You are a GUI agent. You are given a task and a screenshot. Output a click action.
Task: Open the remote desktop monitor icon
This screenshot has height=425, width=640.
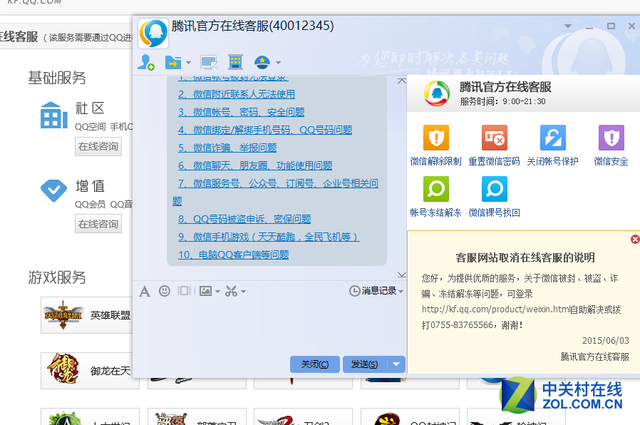[209, 62]
